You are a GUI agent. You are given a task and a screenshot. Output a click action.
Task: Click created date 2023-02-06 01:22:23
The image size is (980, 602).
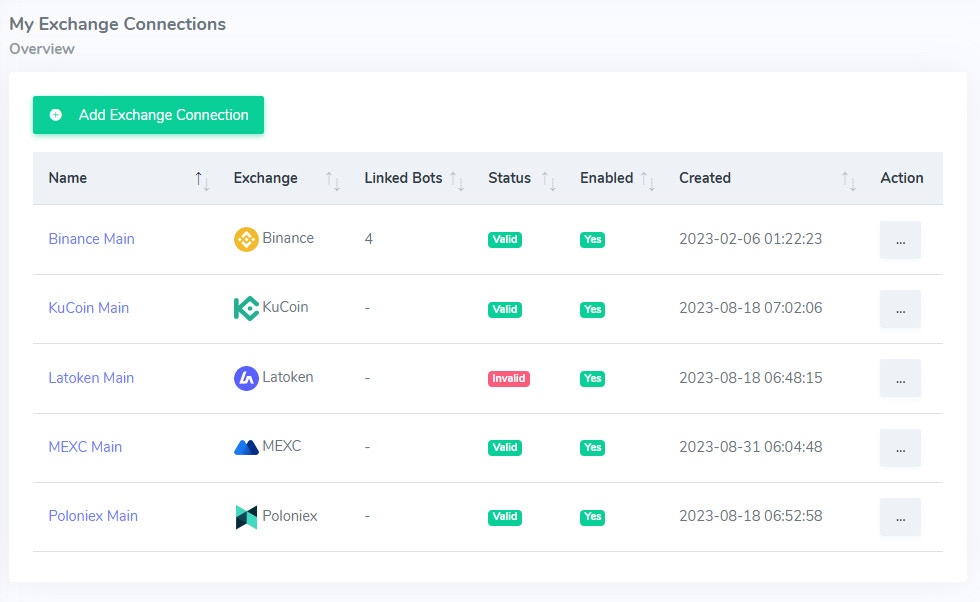751,239
